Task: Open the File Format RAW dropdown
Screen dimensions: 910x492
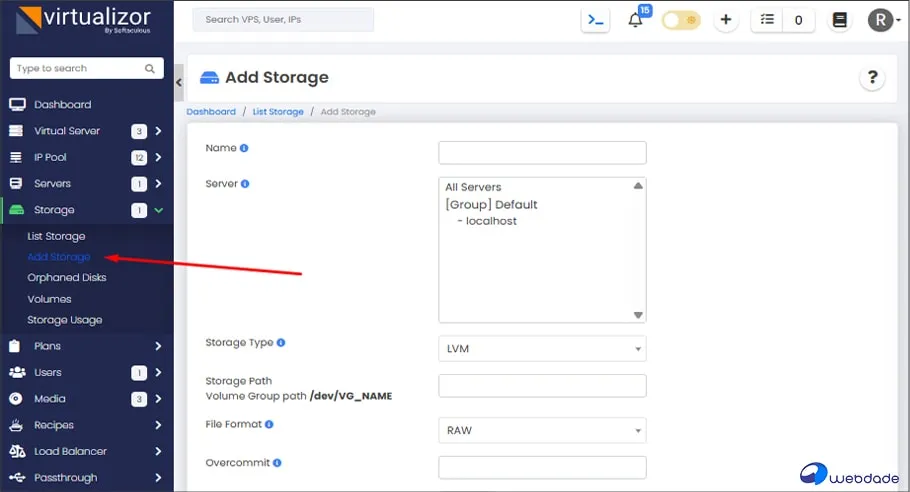Action: [x=542, y=431]
